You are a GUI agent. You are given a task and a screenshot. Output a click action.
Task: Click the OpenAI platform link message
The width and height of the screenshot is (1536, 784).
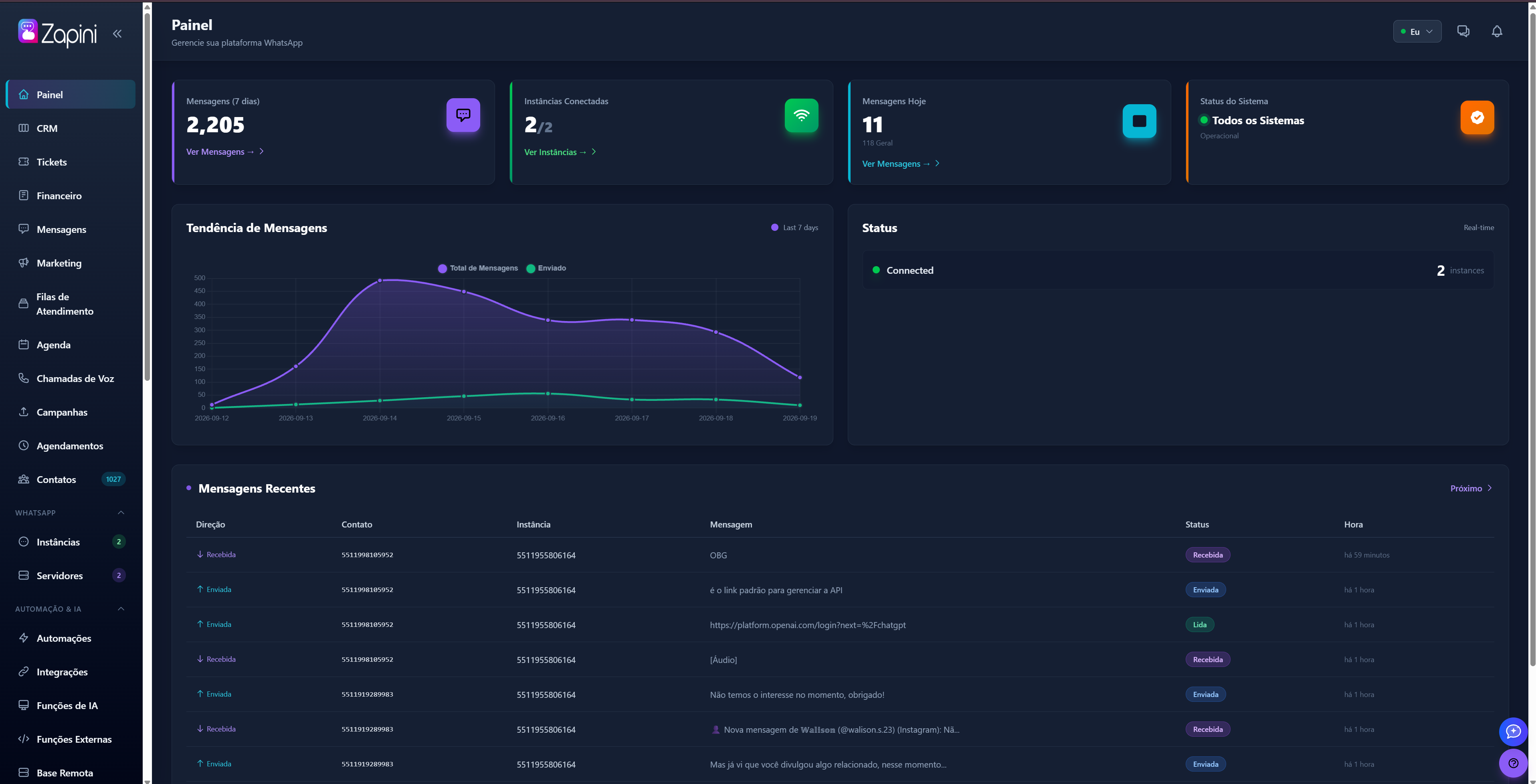807,625
